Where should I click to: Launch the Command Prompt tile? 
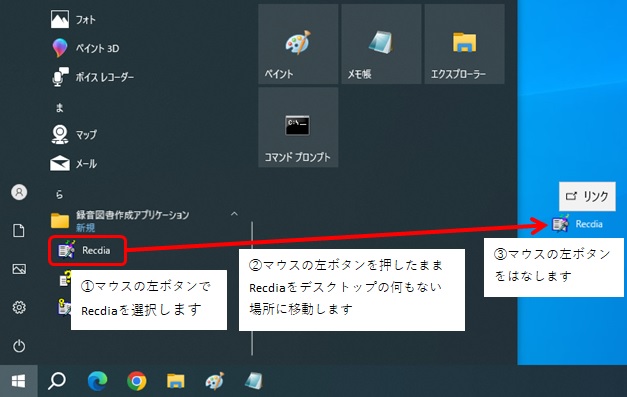tap(298, 127)
